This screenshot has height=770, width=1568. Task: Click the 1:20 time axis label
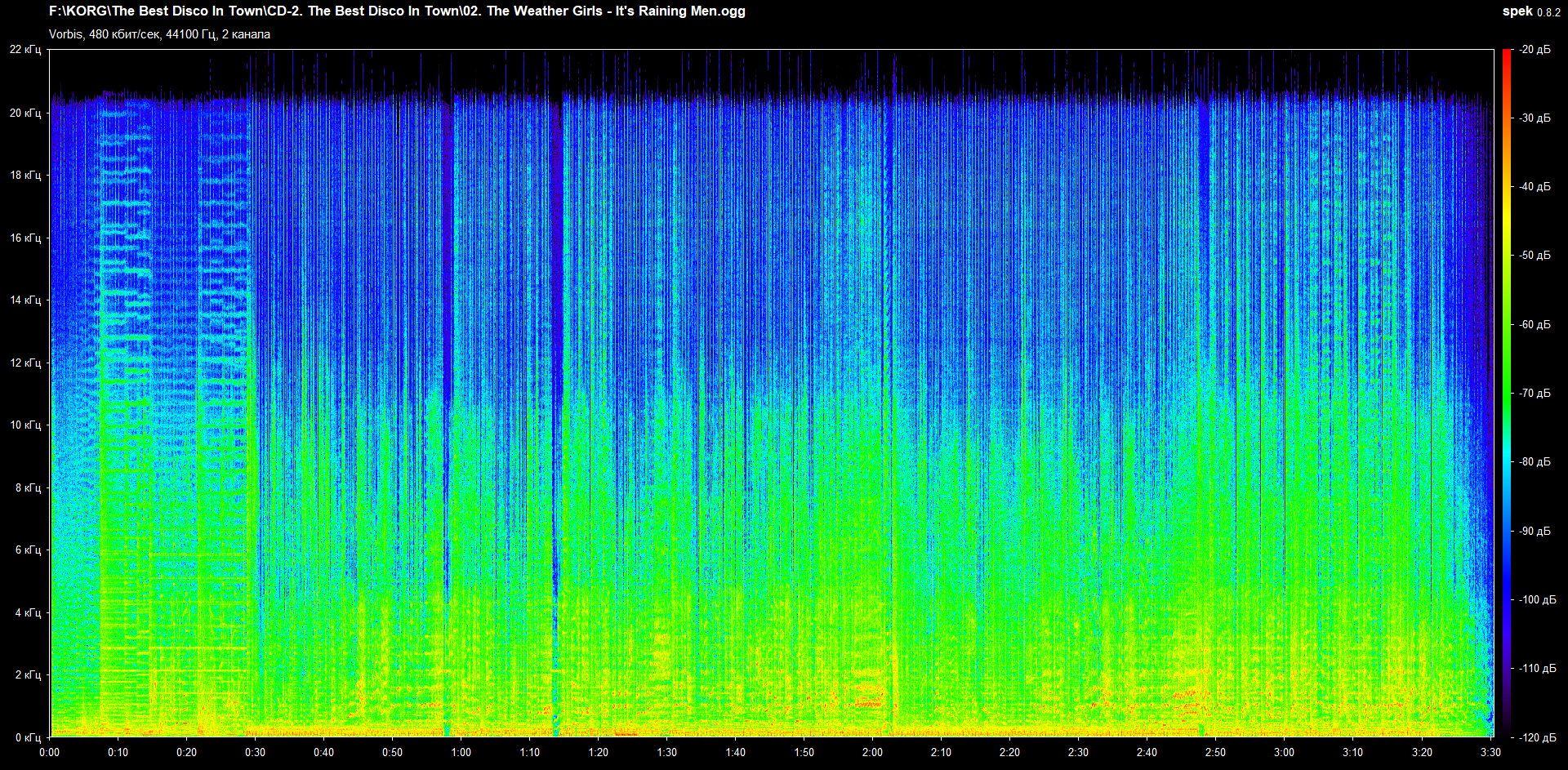599,752
